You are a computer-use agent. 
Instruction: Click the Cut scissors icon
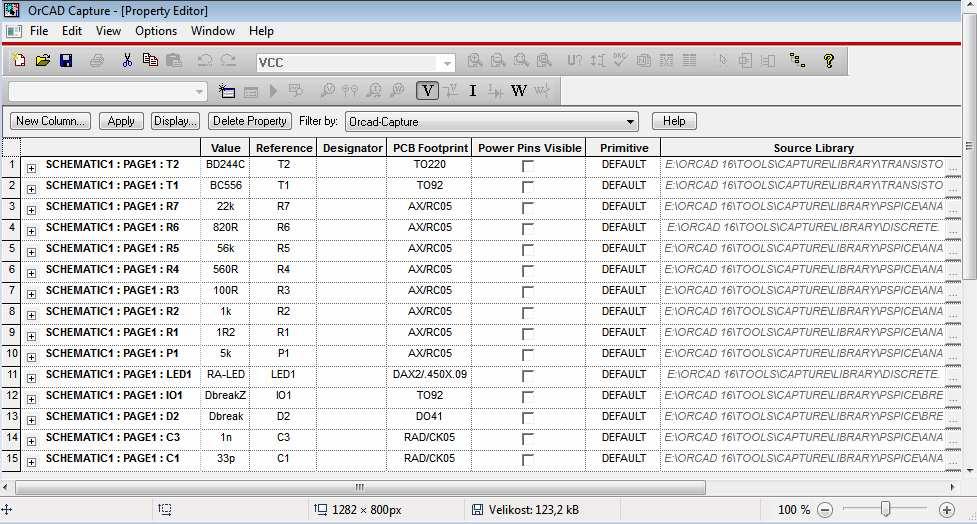(127, 60)
